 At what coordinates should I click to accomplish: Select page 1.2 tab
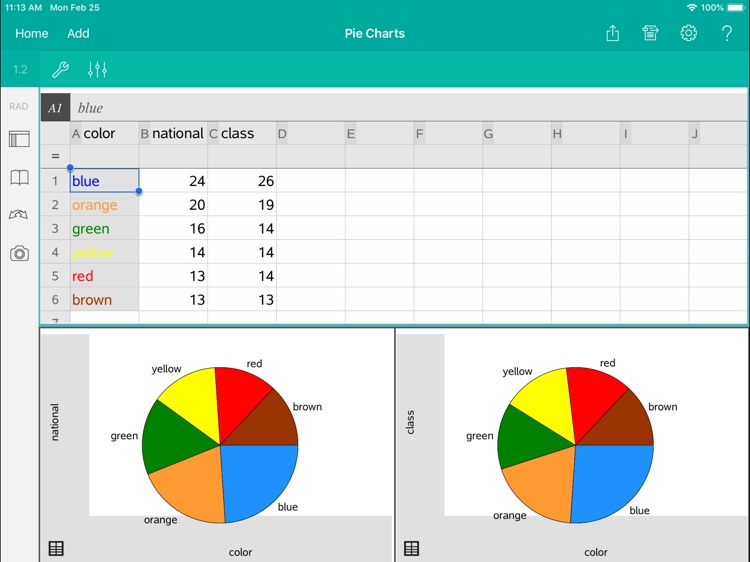coord(20,70)
